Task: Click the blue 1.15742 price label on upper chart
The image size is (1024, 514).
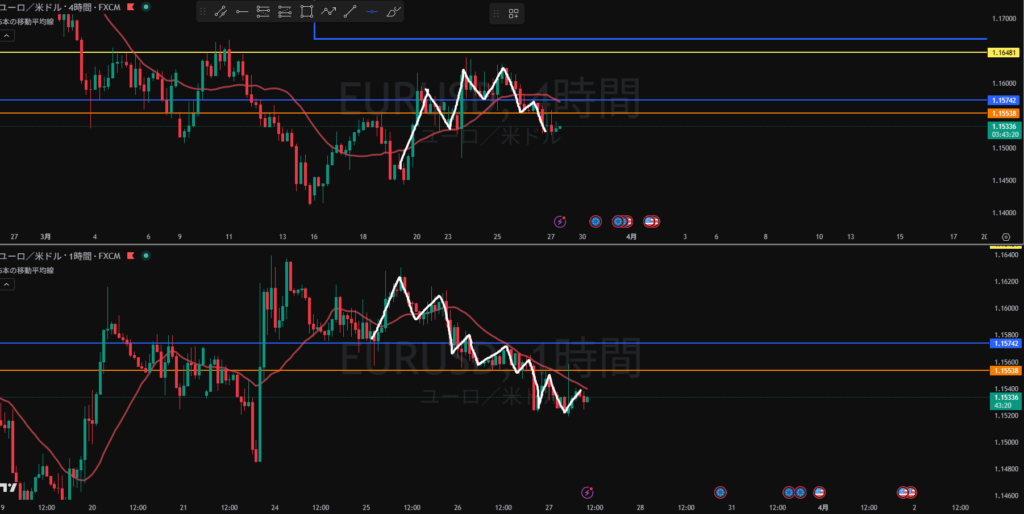Action: click(1002, 101)
